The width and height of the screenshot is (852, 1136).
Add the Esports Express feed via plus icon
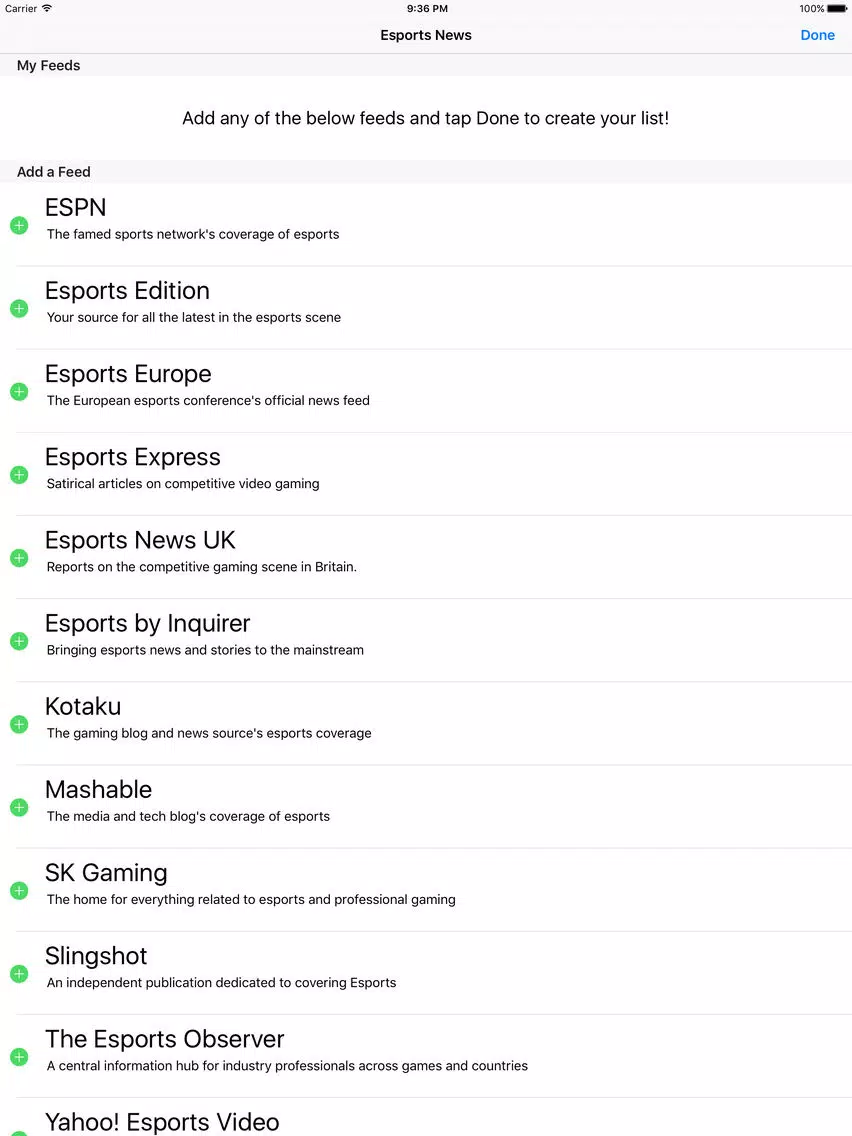tap(19, 475)
